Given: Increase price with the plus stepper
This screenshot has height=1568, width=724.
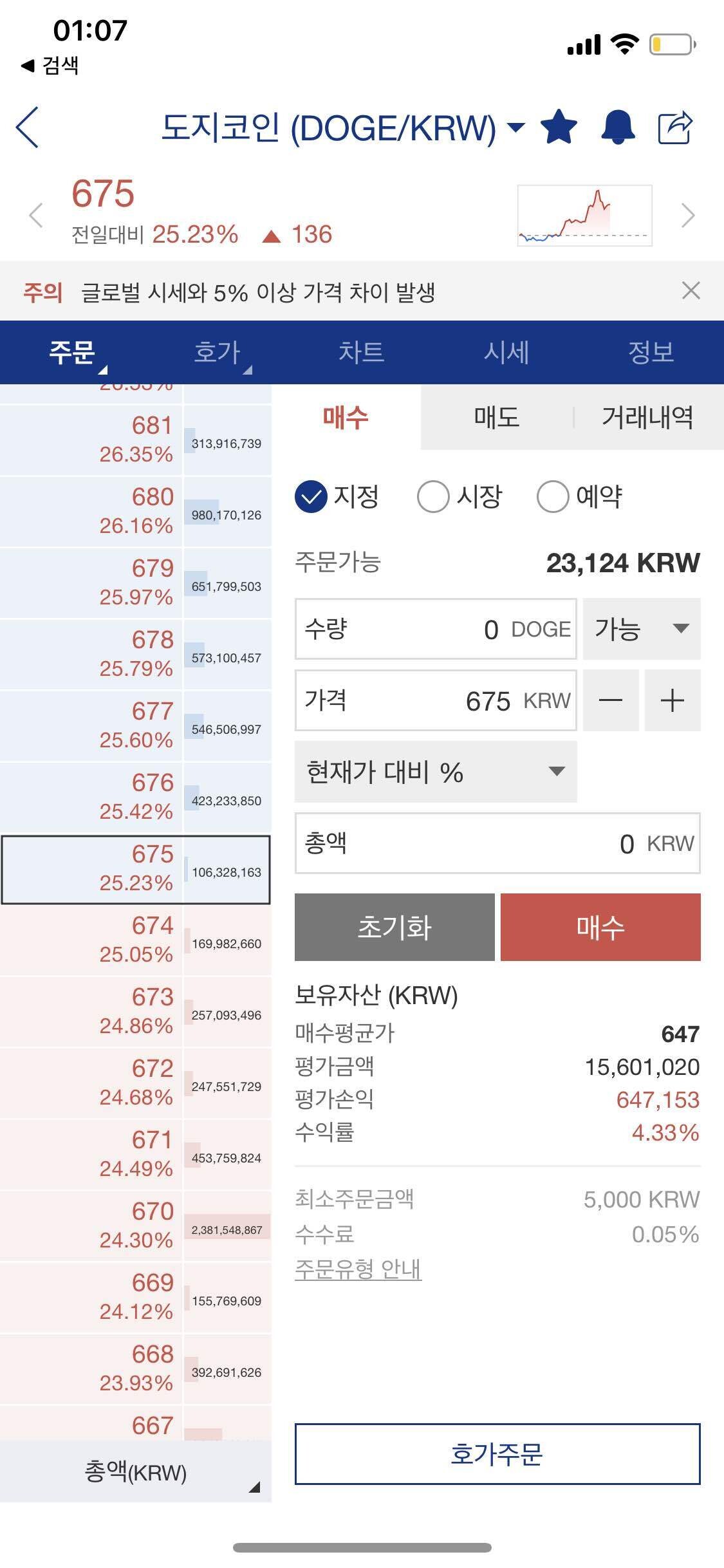Looking at the screenshot, I should point(672,700).
